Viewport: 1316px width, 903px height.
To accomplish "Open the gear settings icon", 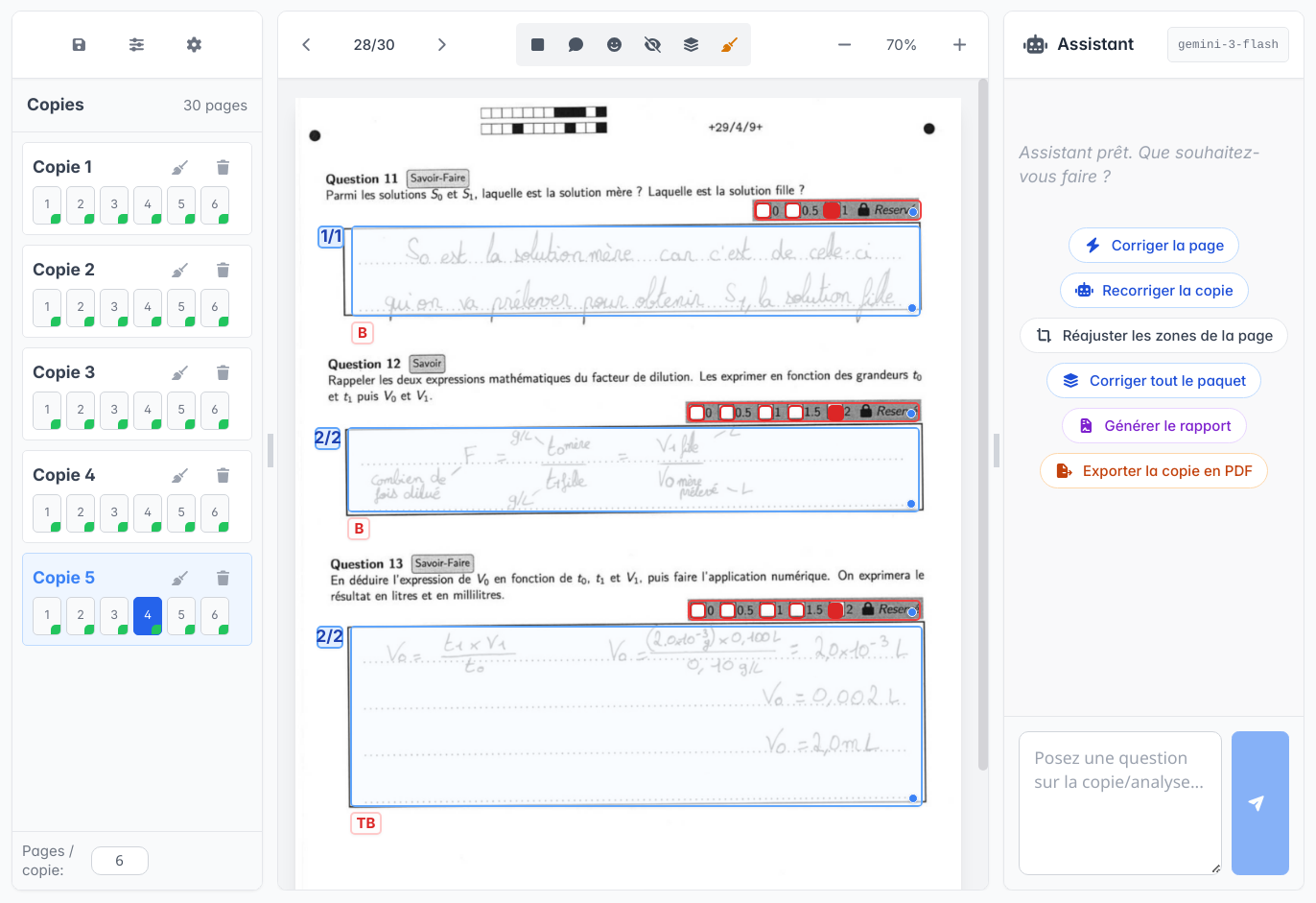I will click(x=194, y=45).
